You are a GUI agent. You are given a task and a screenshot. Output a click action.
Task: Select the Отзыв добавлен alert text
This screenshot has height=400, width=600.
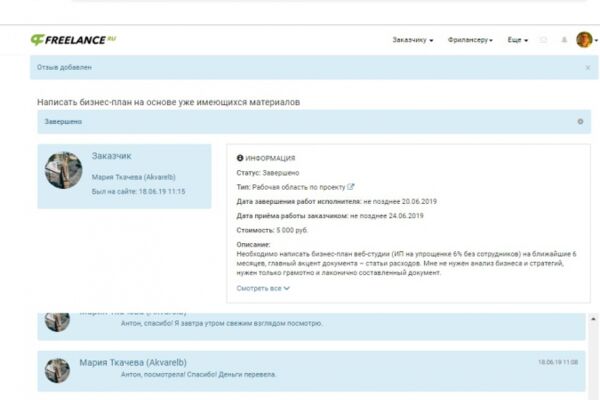(x=64, y=67)
